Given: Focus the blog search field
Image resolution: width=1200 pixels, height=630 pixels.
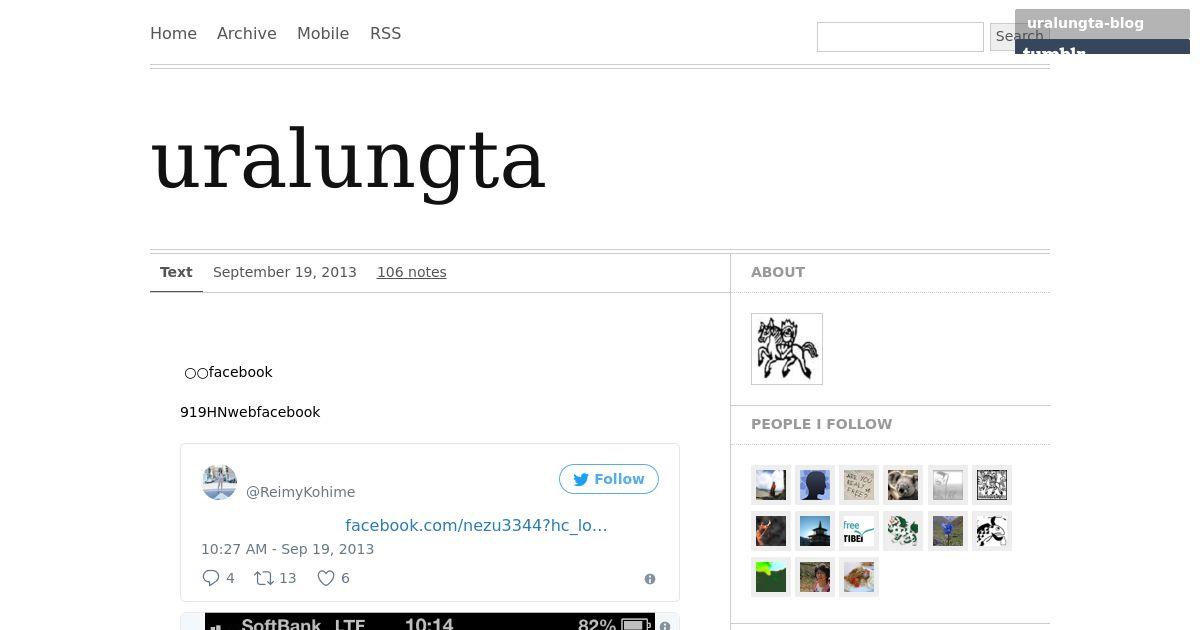Looking at the screenshot, I should click(900, 37).
